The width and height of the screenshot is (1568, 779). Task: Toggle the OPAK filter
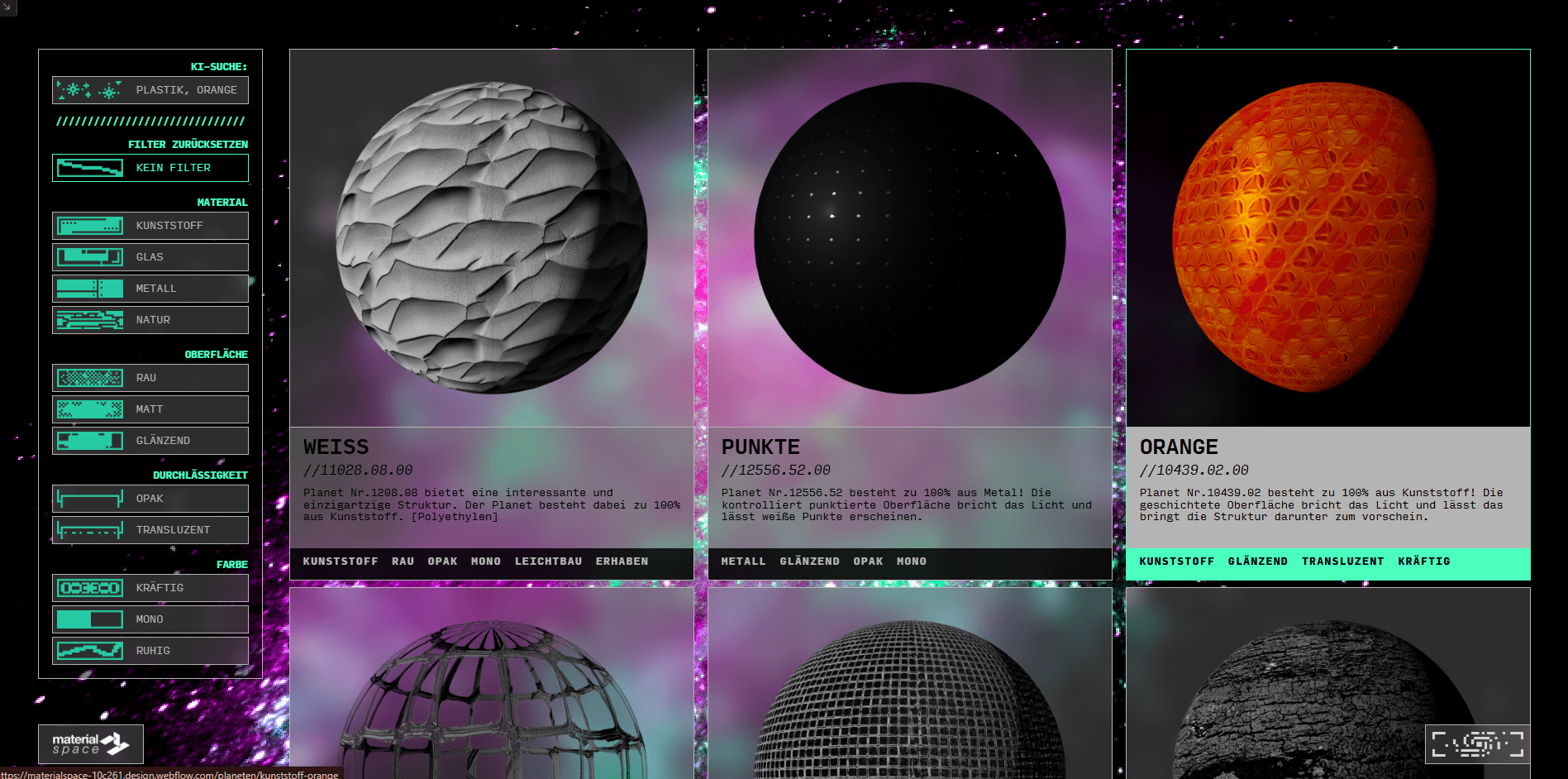[x=150, y=499]
